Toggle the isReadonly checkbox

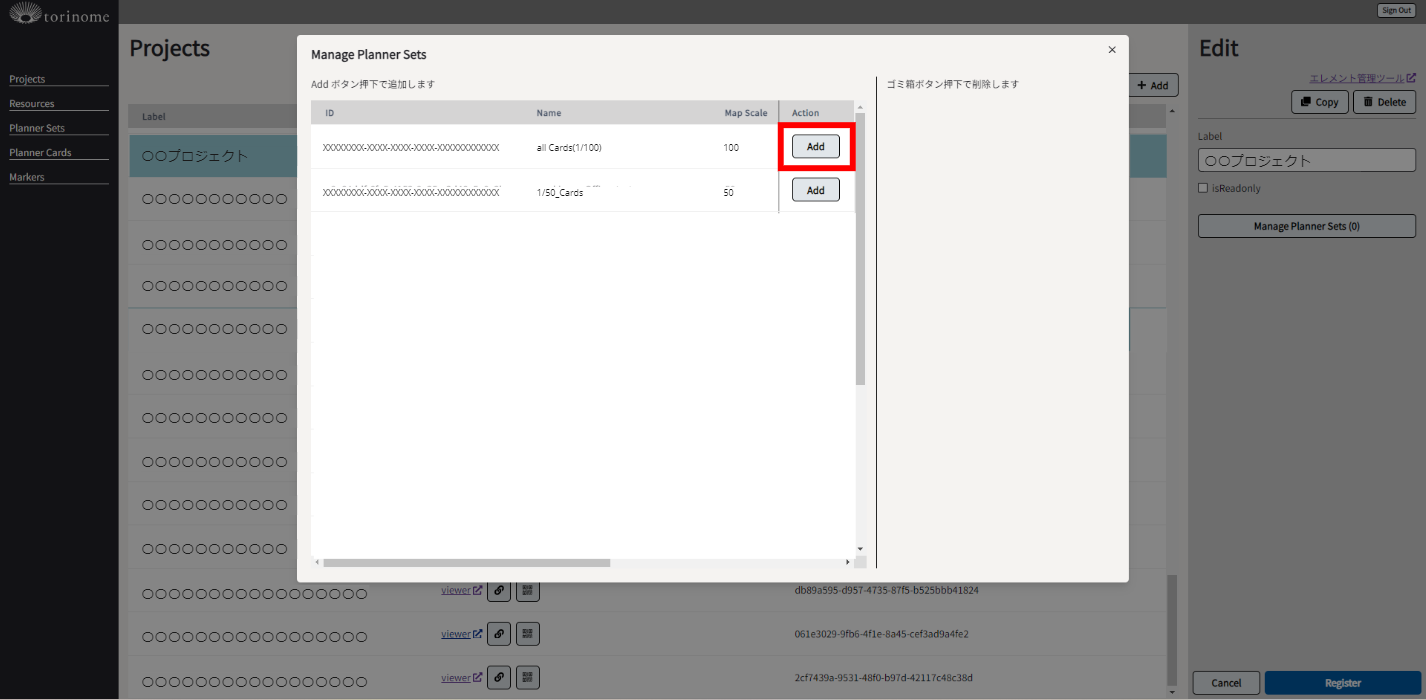click(x=1204, y=188)
